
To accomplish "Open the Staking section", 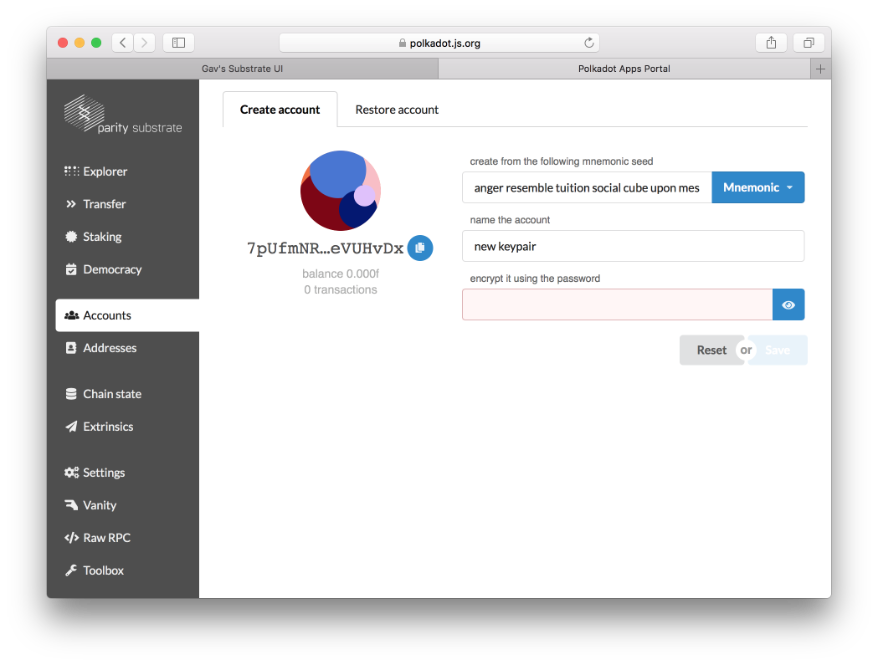I will click(101, 237).
